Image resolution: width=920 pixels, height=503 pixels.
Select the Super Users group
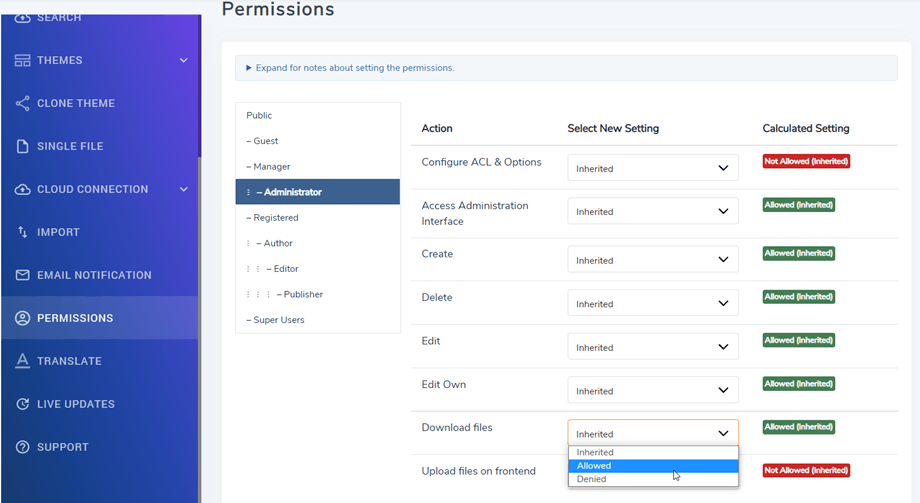[279, 320]
